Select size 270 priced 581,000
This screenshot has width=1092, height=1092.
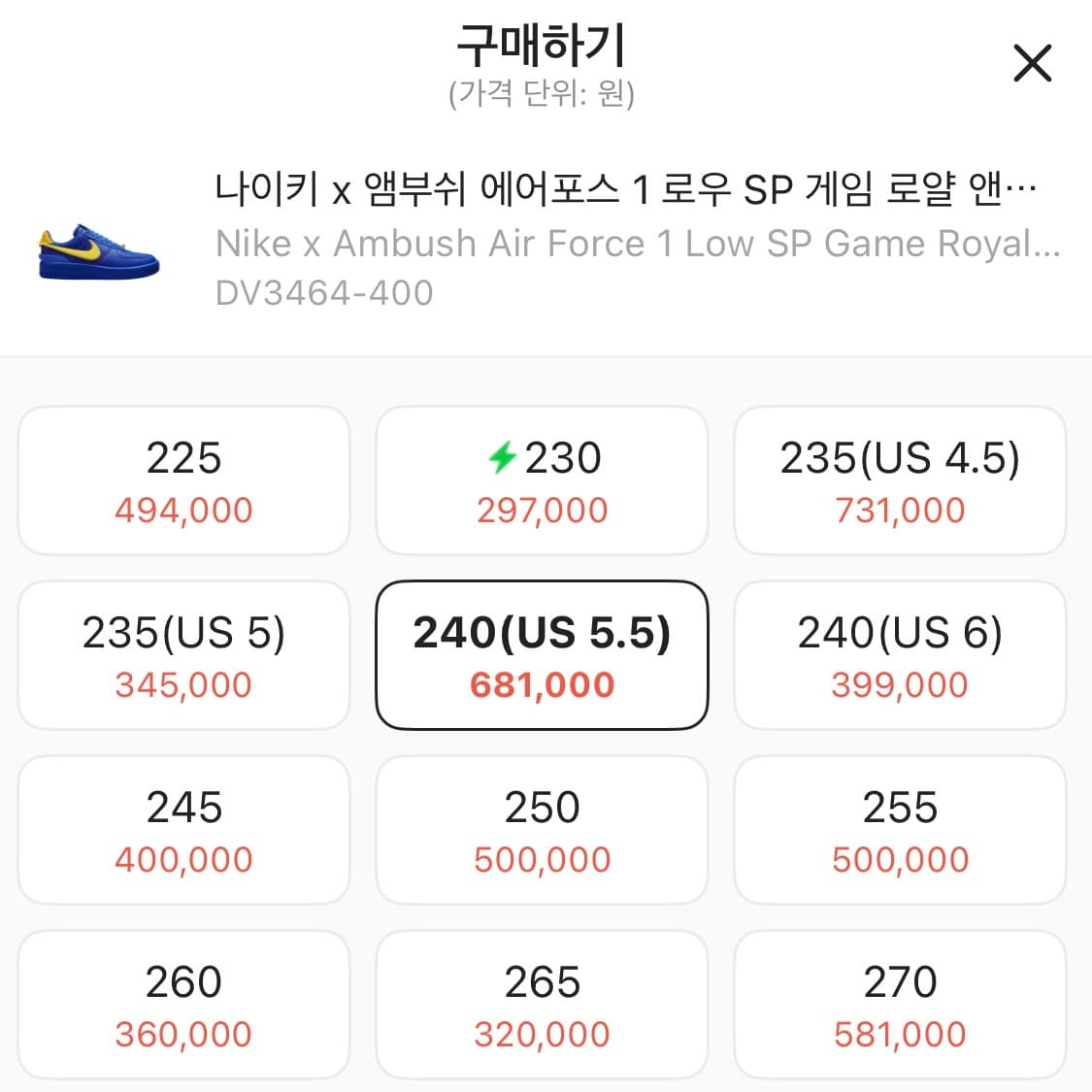pos(899,1005)
